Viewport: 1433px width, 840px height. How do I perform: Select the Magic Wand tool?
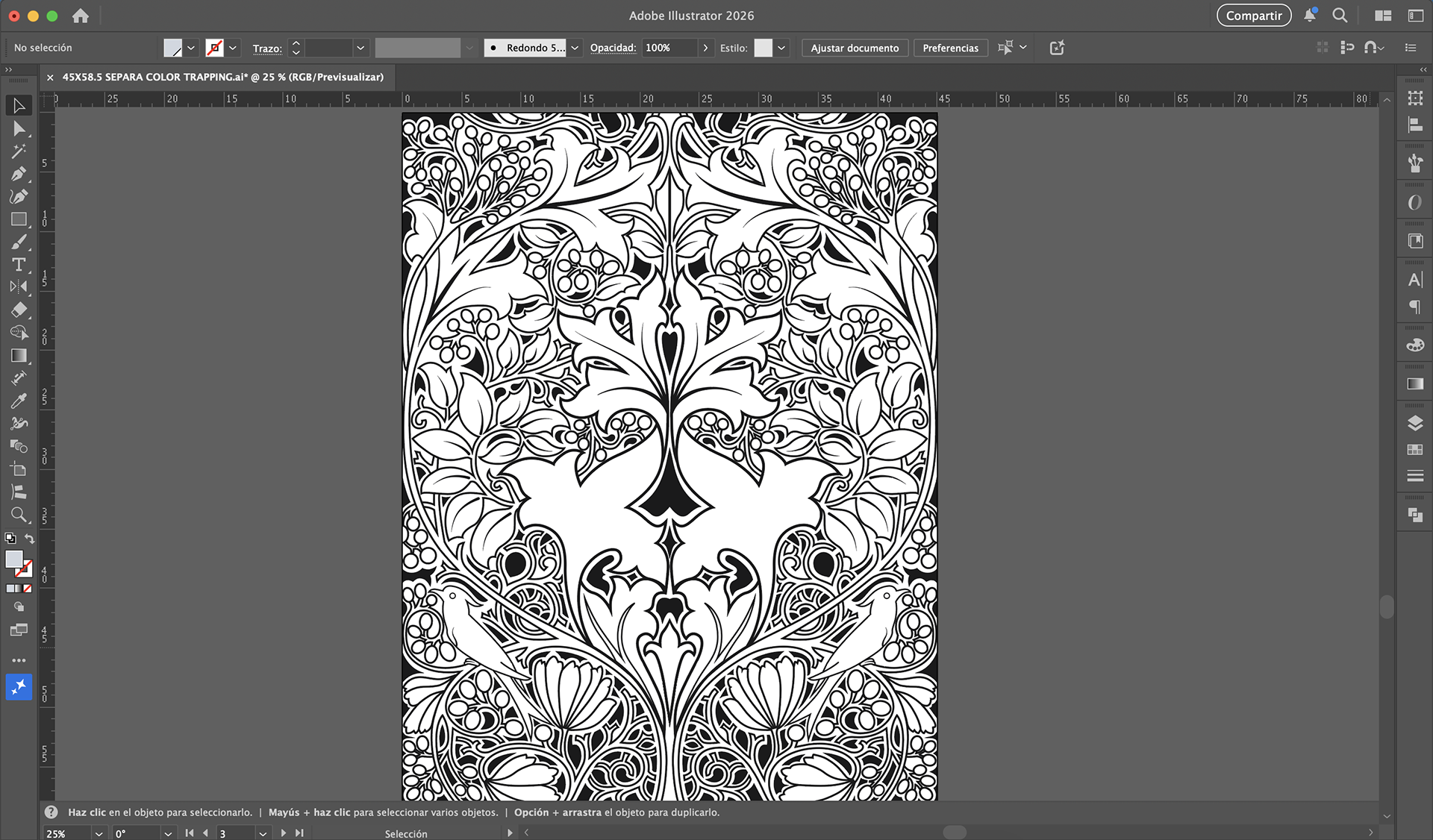[x=19, y=151]
